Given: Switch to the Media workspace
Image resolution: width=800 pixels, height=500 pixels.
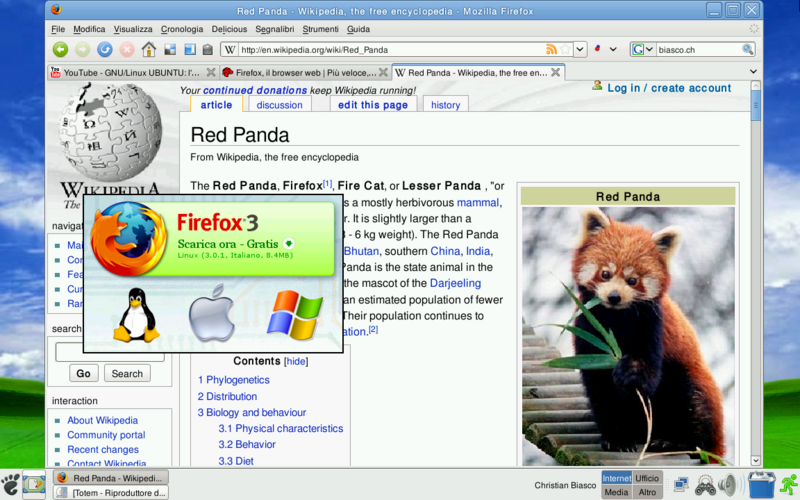Looking at the screenshot, I should point(616,492).
